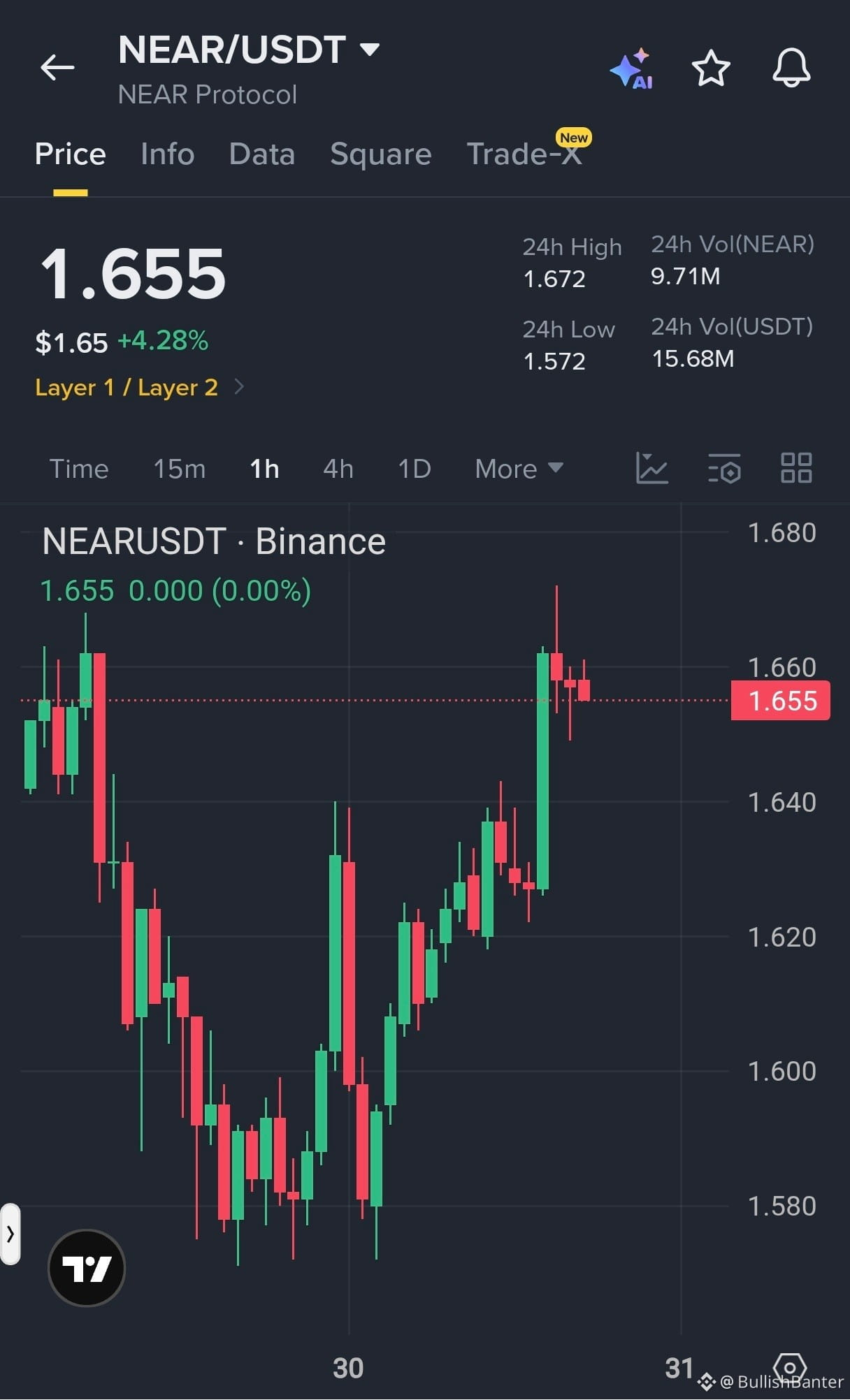850x1400 pixels.
Task: Add NEAR/USDT to favorites with star
Action: point(711,68)
